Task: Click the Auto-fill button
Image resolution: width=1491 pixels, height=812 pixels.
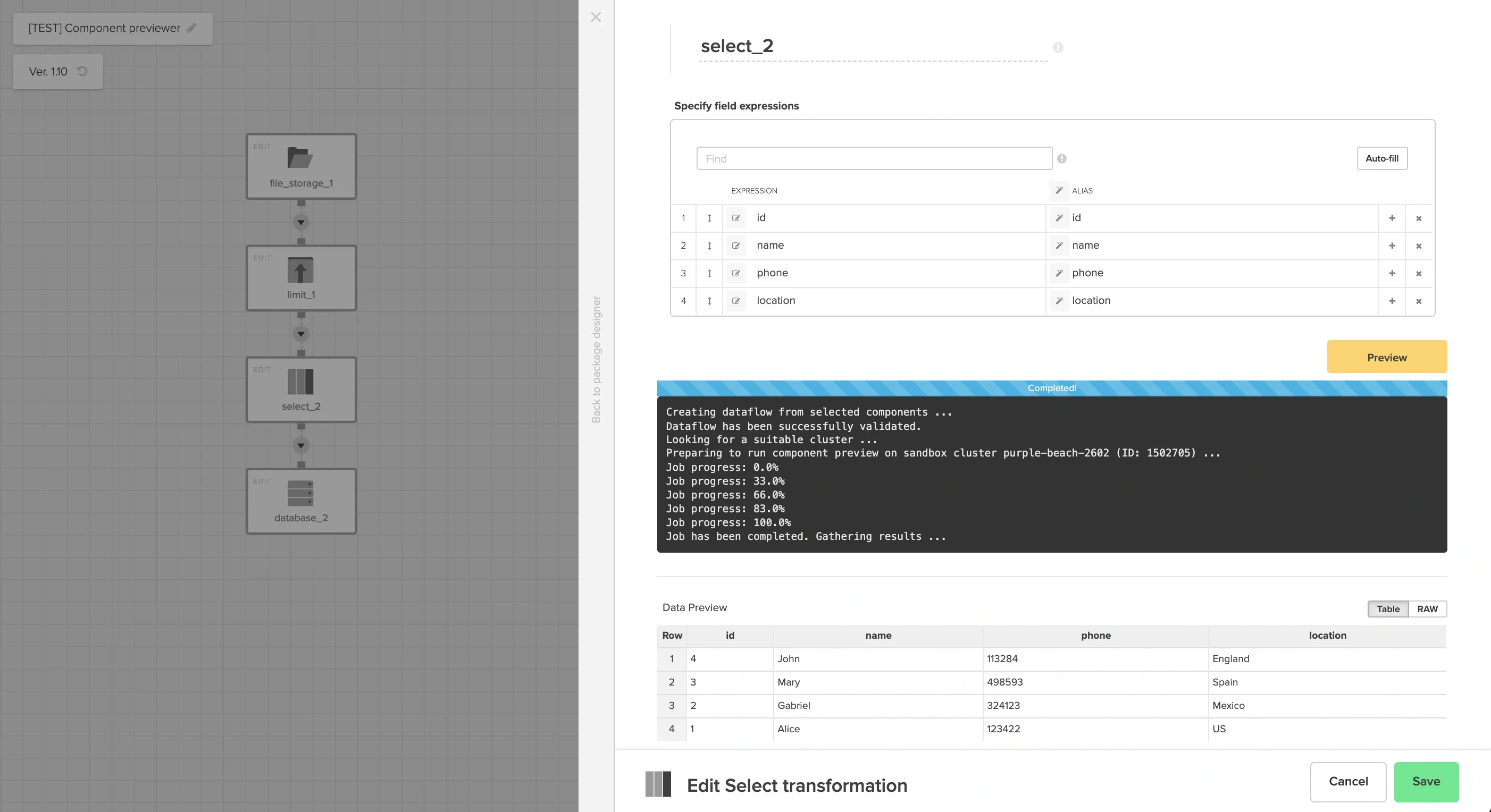Action: coord(1382,158)
